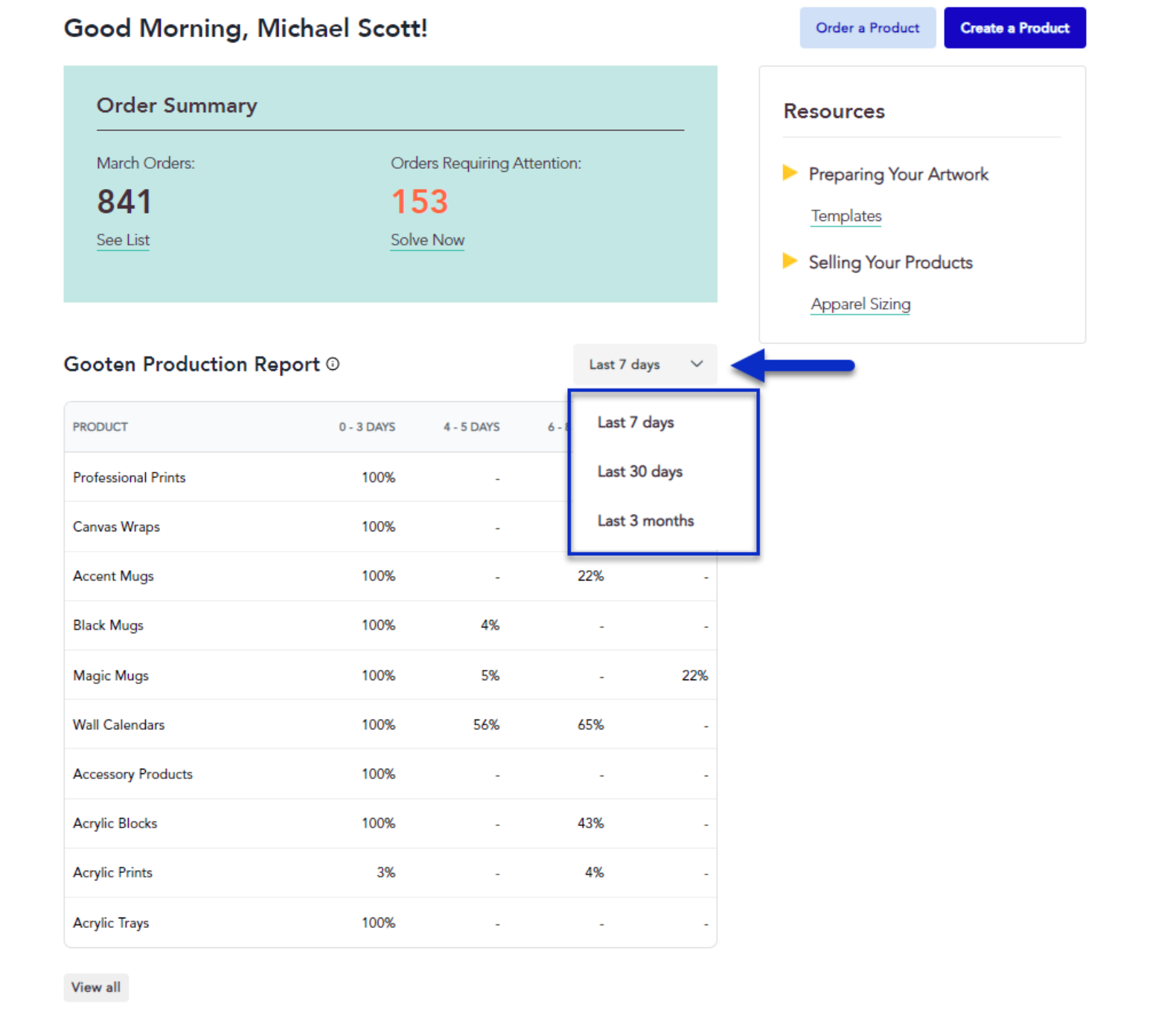Viewport: 1176px width, 1027px height.
Task: Click the View all button
Action: click(96, 987)
